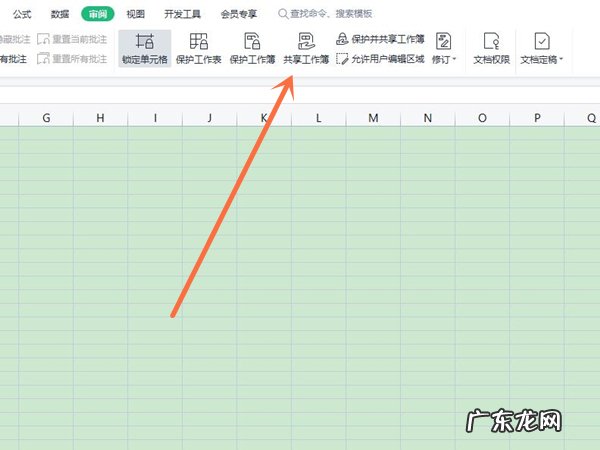Select Protect and Share Workbook (保护并共享工作簿)

click(x=380, y=39)
